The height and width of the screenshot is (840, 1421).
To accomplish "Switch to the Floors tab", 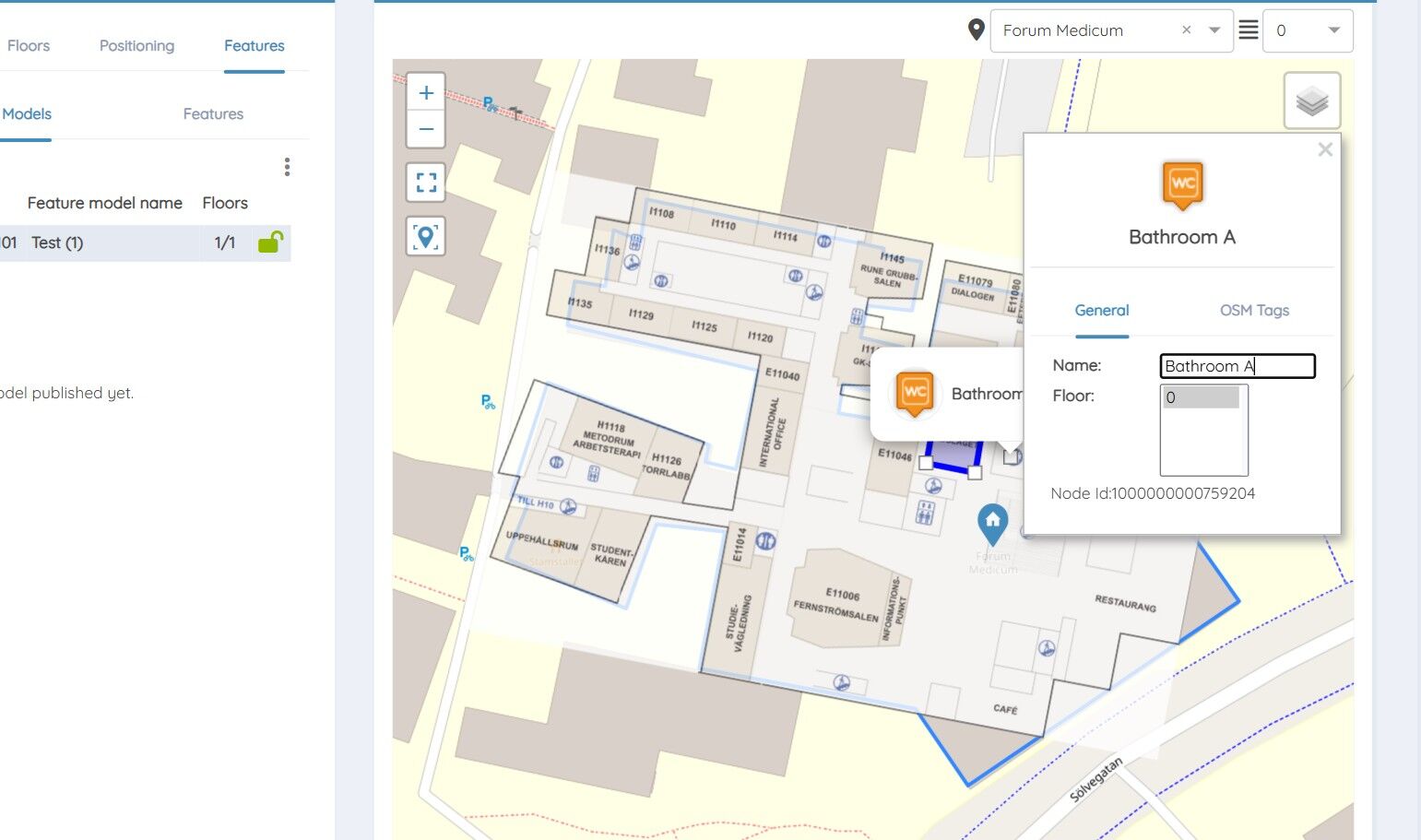I will point(29,46).
